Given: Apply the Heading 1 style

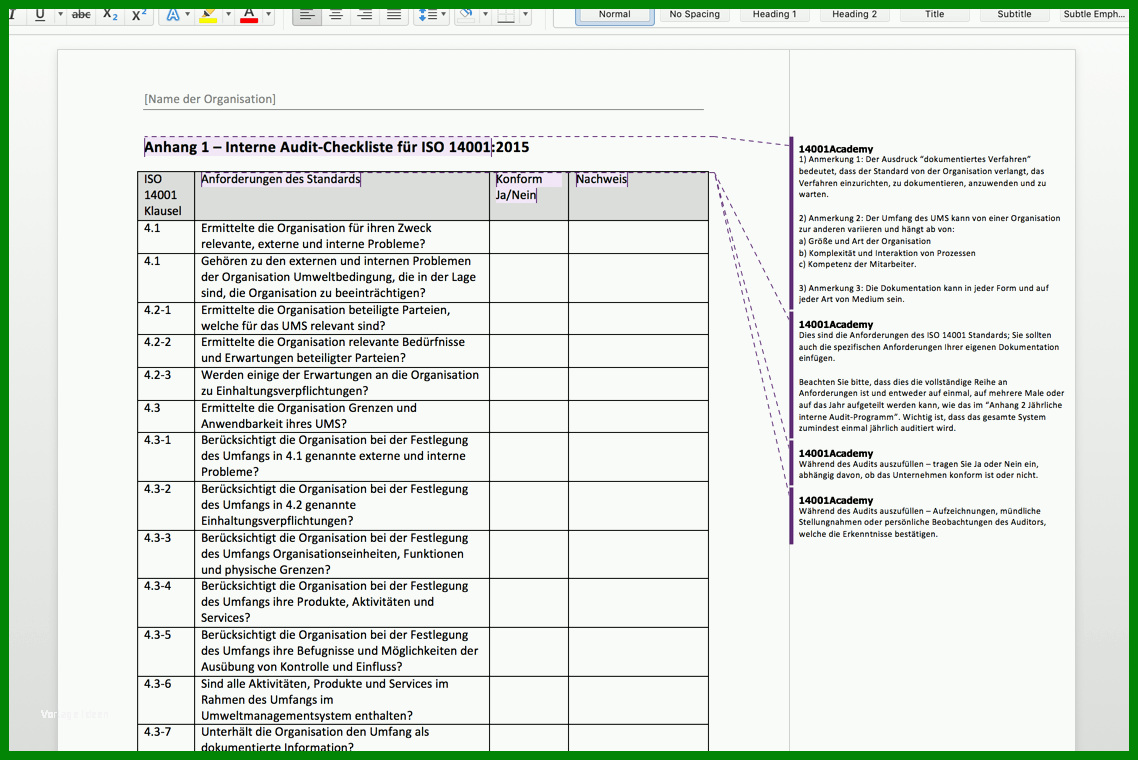Looking at the screenshot, I should pos(774,15).
